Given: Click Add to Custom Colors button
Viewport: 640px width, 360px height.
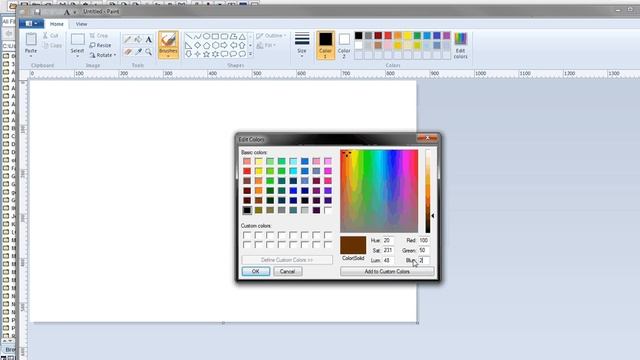Looking at the screenshot, I should coord(387,271).
